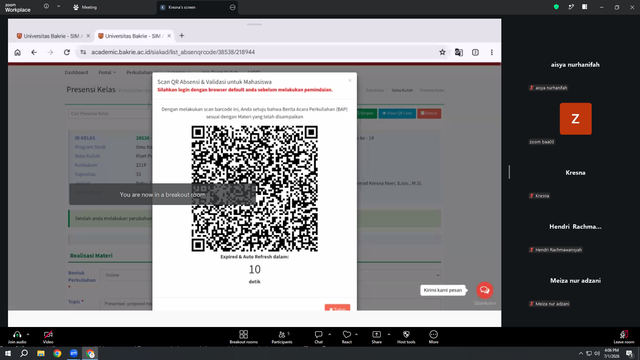Close the QR scan dialog
Image resolution: width=640 pixels, height=360 pixels.
click(350, 80)
